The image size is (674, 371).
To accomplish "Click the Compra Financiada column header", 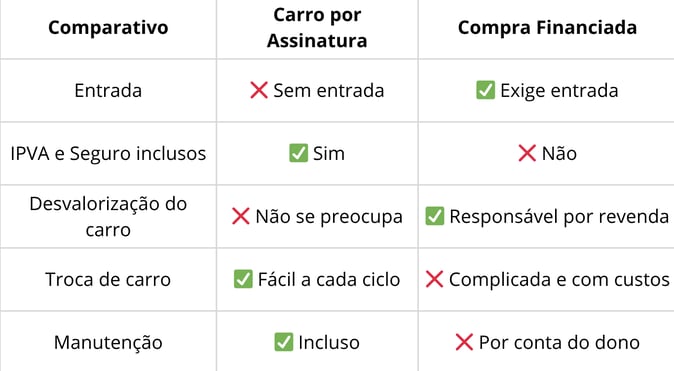I will (547, 28).
